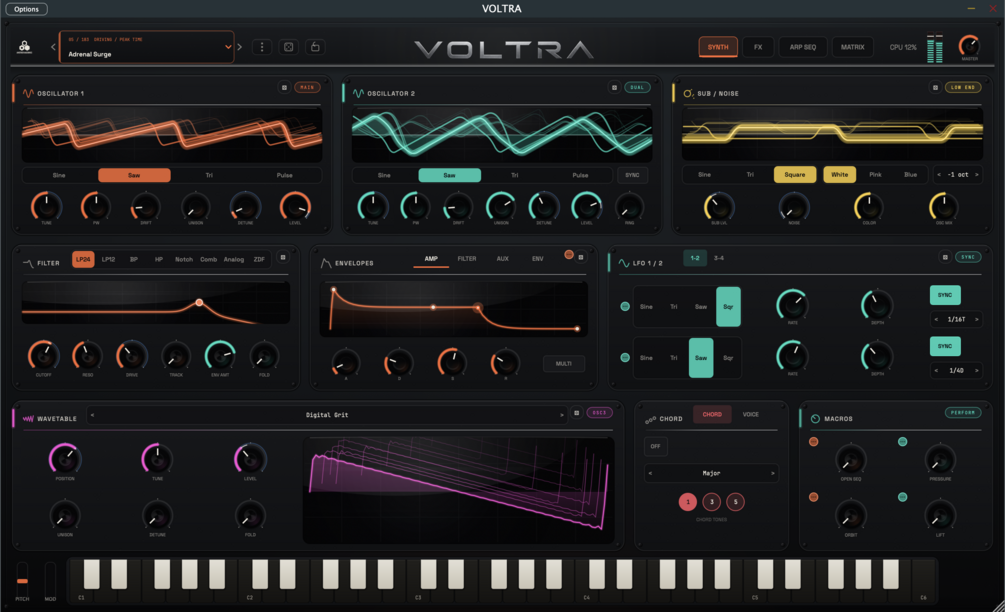The width and height of the screenshot is (1005, 612).
Task: Show the FILTER envelope tab
Action: click(467, 259)
